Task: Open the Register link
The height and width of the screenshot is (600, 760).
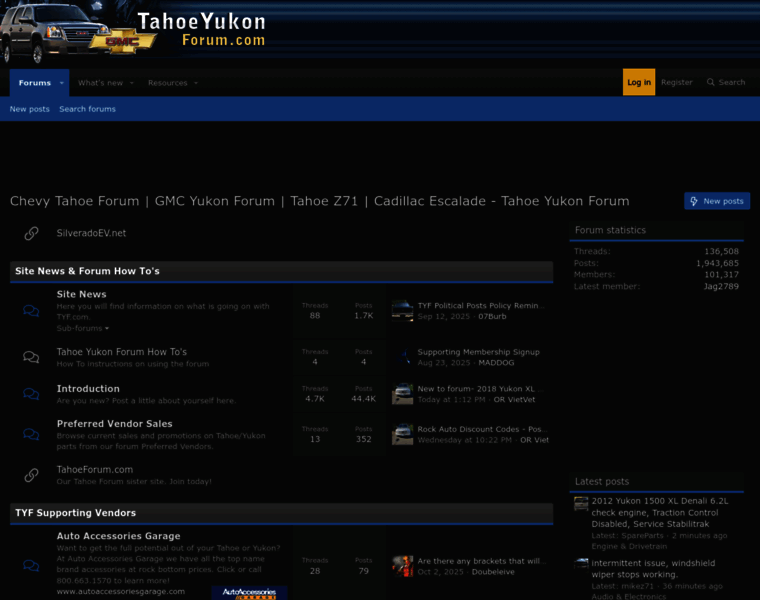Action: [x=677, y=83]
